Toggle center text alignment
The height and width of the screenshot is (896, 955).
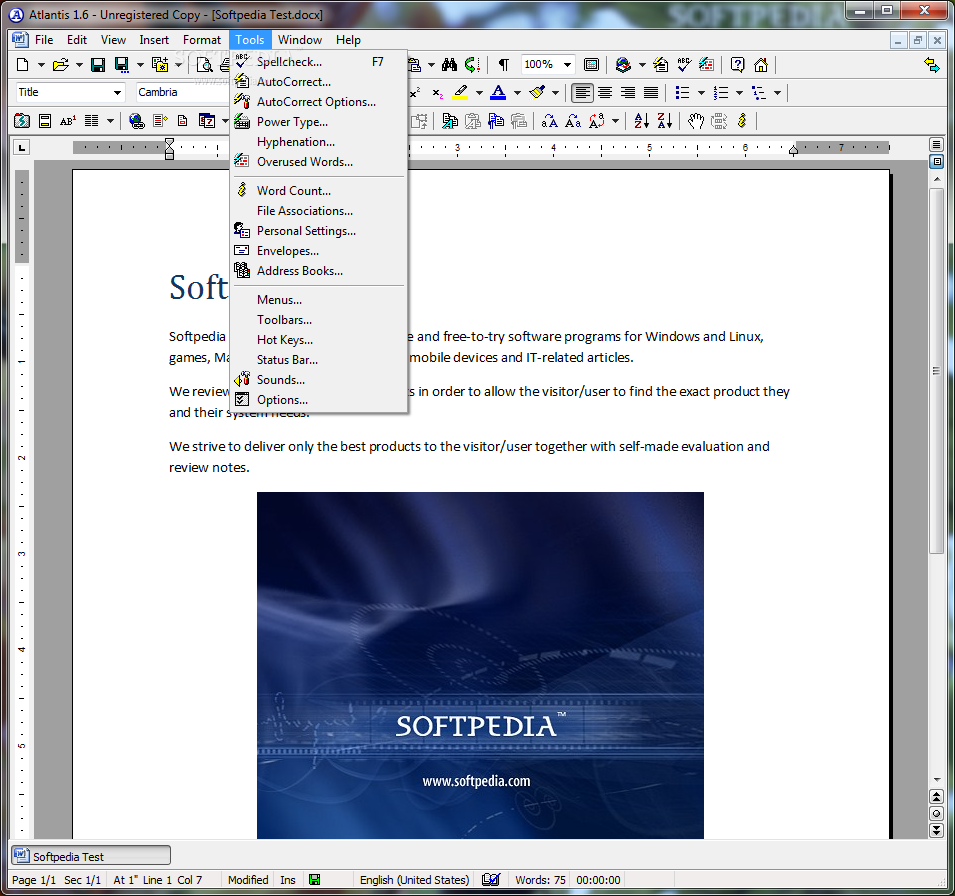tap(605, 93)
